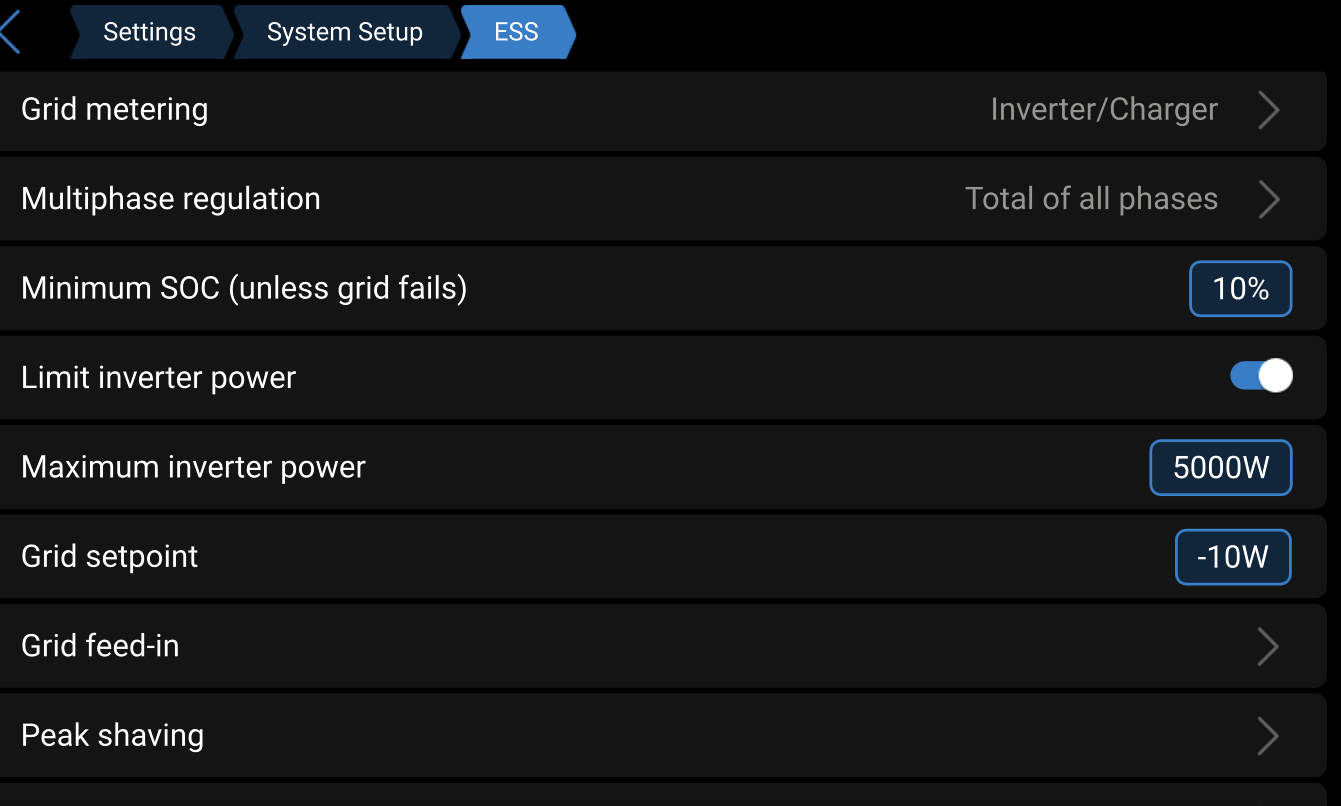Open Grid metering chevron arrow

1268,110
